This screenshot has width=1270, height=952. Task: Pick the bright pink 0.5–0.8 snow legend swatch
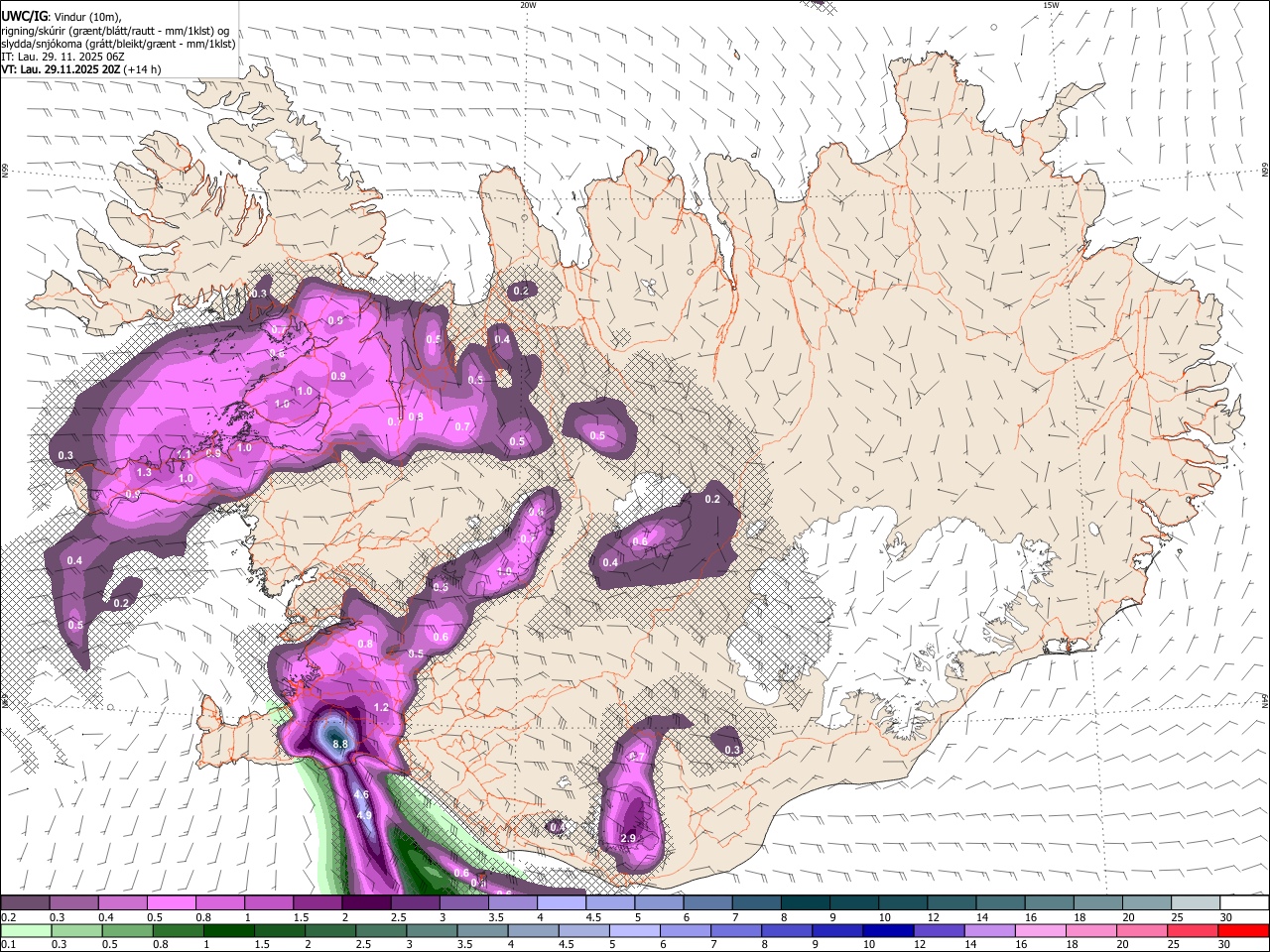(x=173, y=903)
